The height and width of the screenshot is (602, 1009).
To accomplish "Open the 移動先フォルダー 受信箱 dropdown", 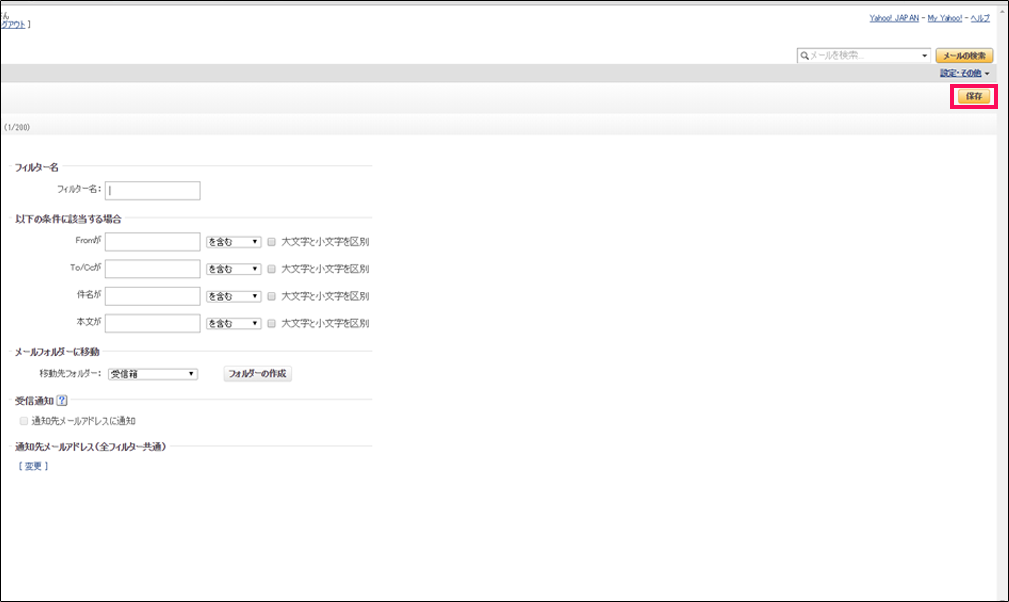I will click(x=152, y=374).
